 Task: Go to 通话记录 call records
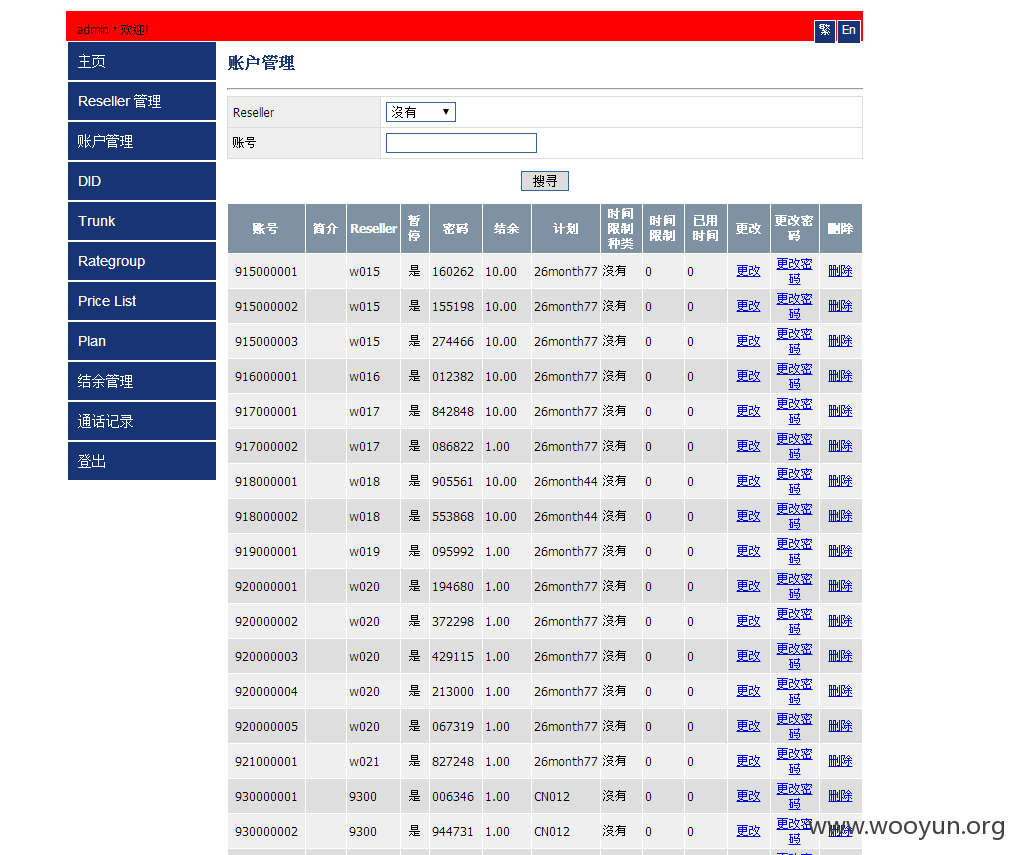tap(142, 422)
